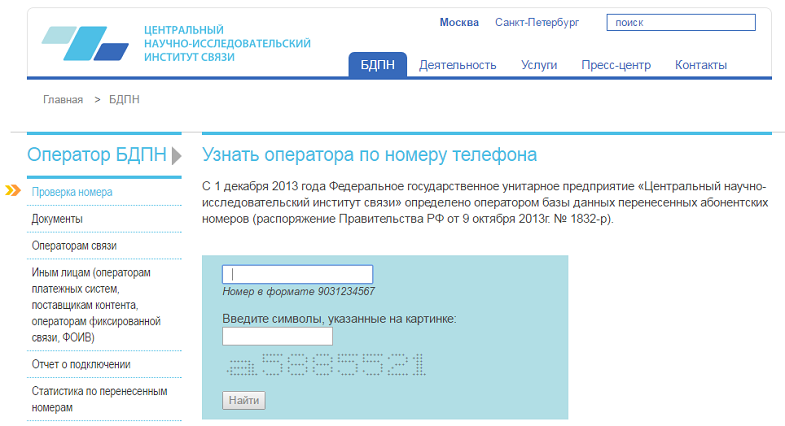This screenshot has width=785, height=426.
Task: Open Отчет о подключении in the sidebar
Action: pyautogui.click(x=81, y=364)
